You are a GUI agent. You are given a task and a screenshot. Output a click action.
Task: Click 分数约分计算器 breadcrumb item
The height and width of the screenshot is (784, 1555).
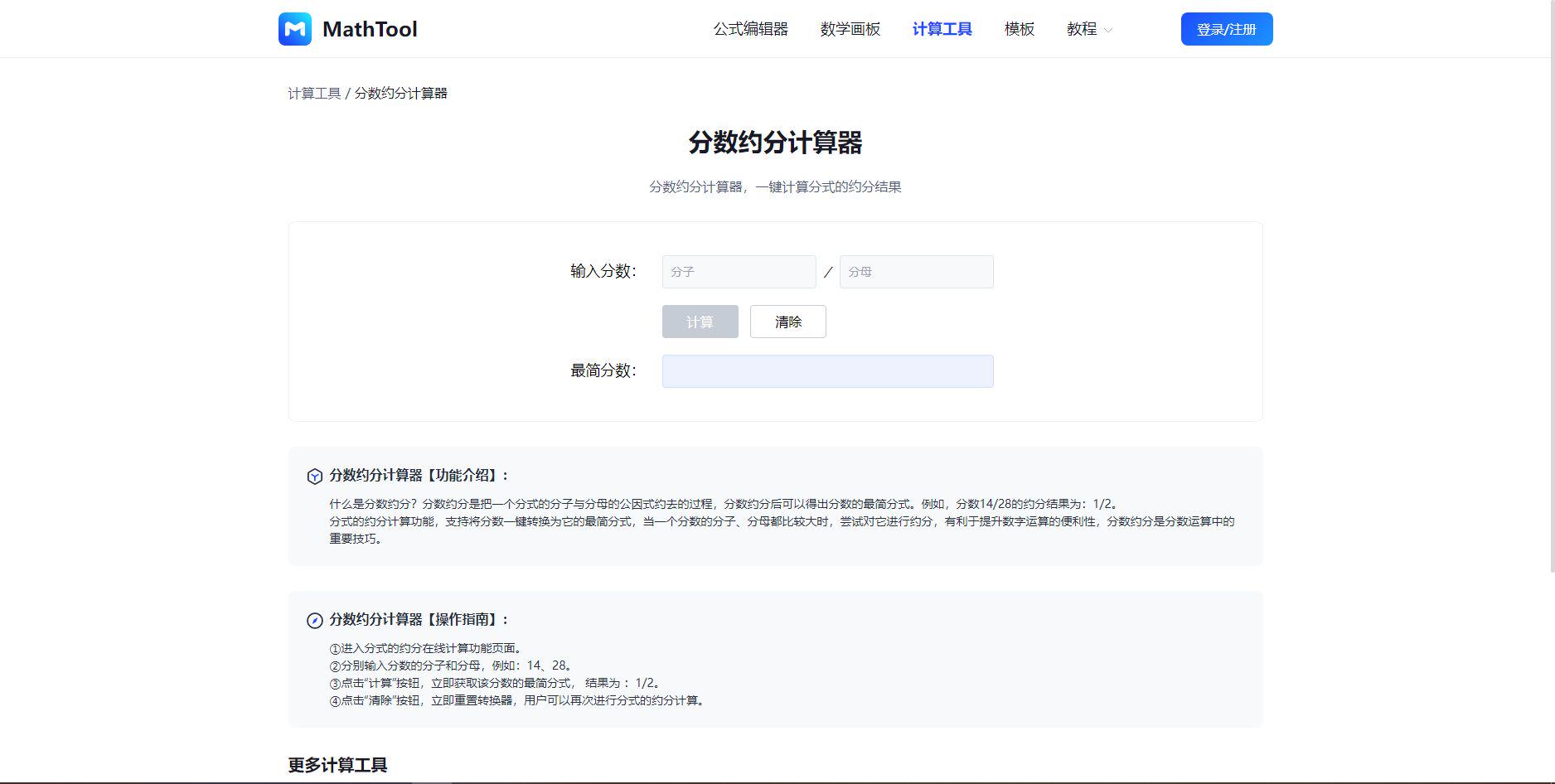click(400, 94)
